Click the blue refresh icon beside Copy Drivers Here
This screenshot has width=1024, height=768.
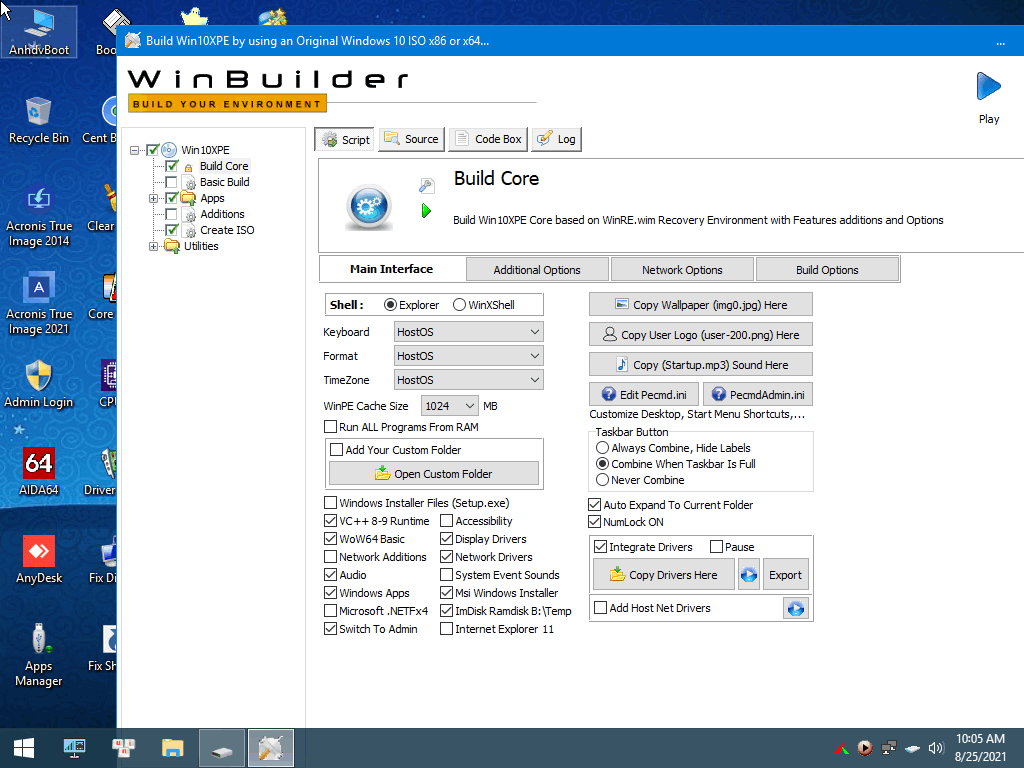click(749, 575)
